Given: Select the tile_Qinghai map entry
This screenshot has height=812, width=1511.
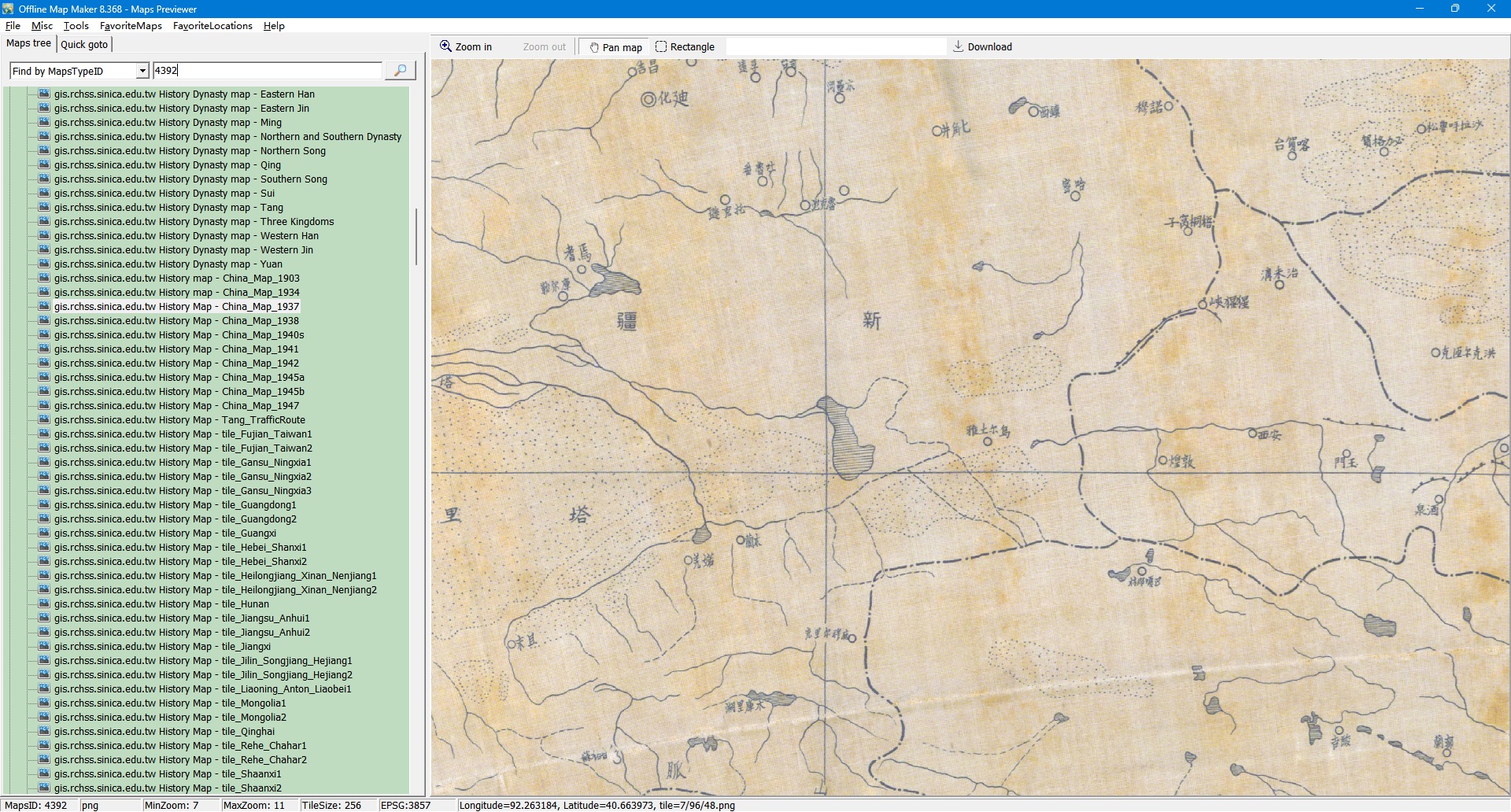Looking at the screenshot, I should pos(164,732).
